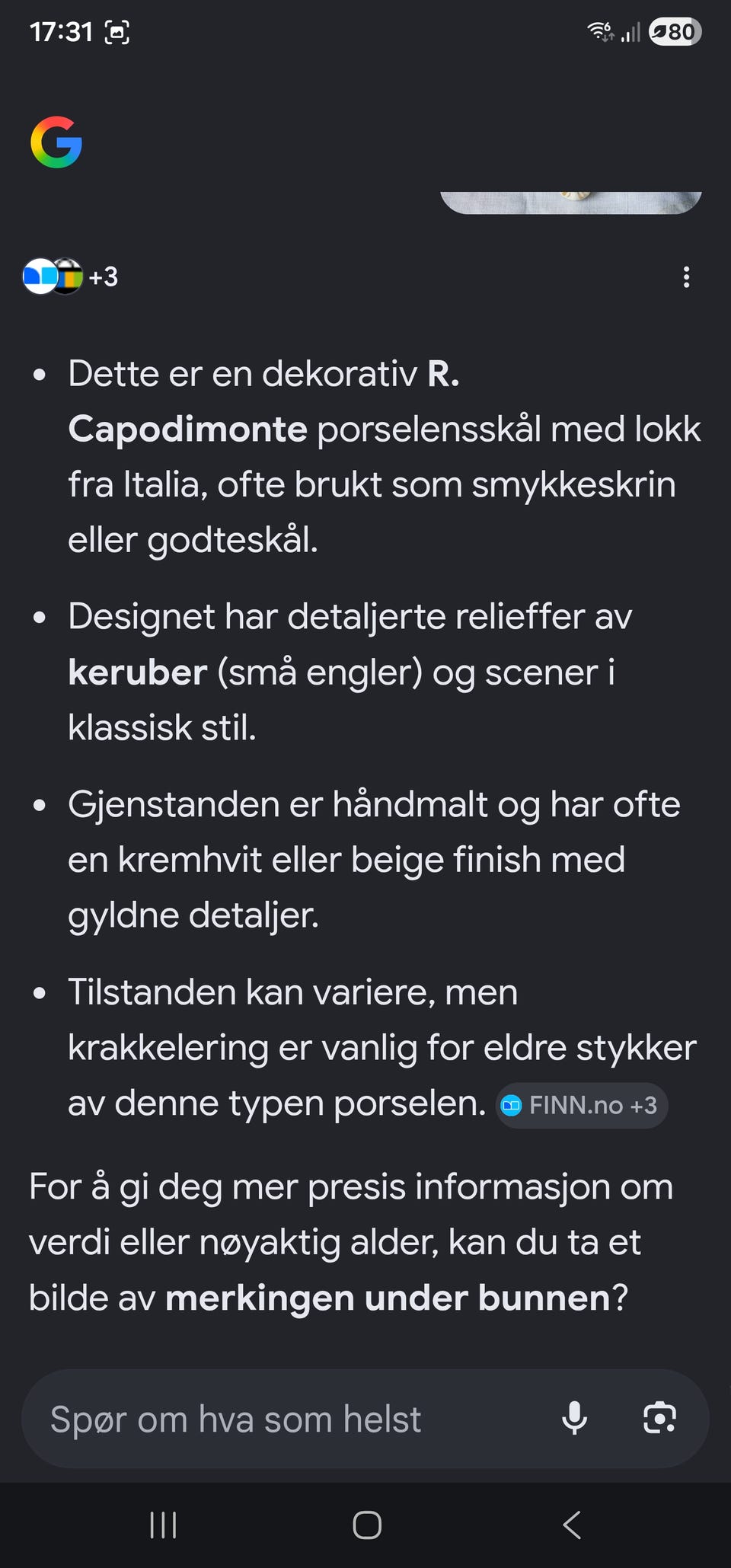Image resolution: width=731 pixels, height=1568 pixels.
Task: Tap the microphone voice search icon
Action: click(x=574, y=1418)
